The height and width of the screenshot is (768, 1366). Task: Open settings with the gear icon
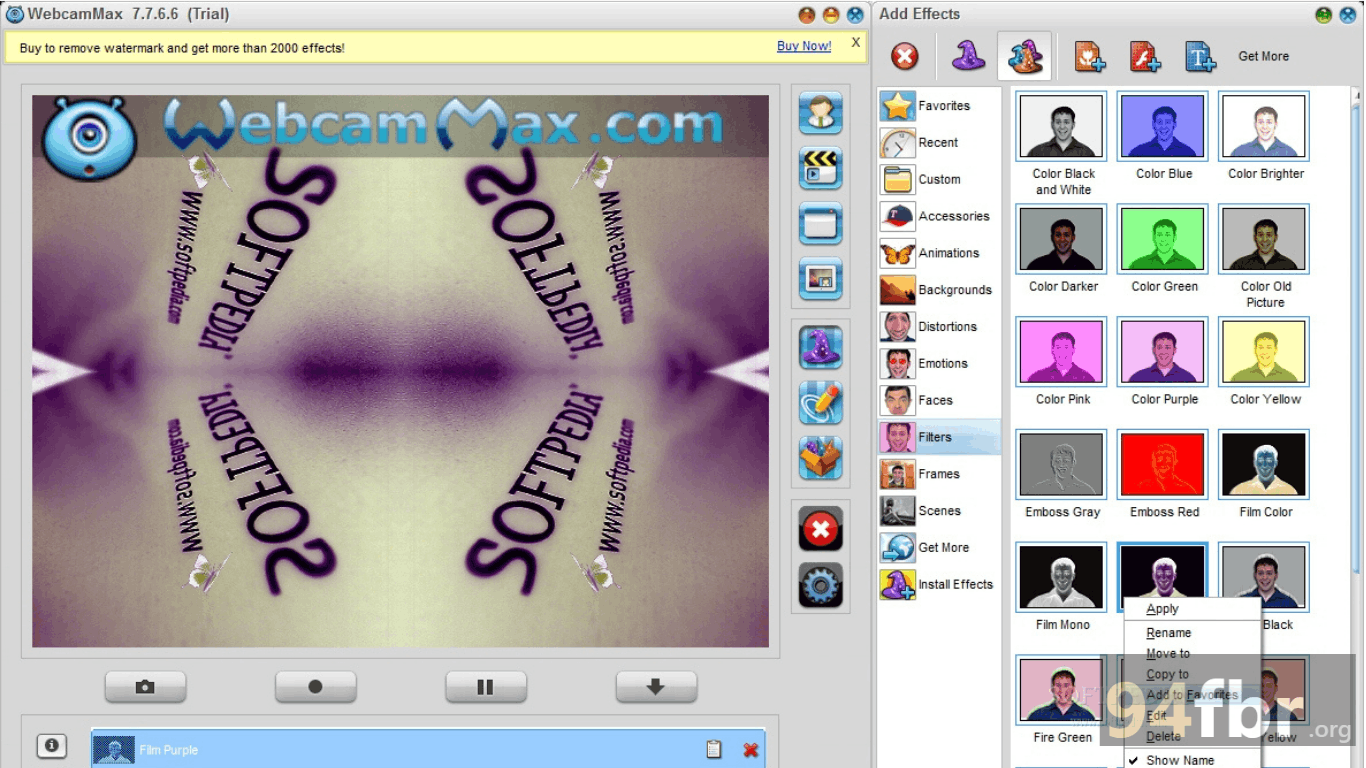820,585
